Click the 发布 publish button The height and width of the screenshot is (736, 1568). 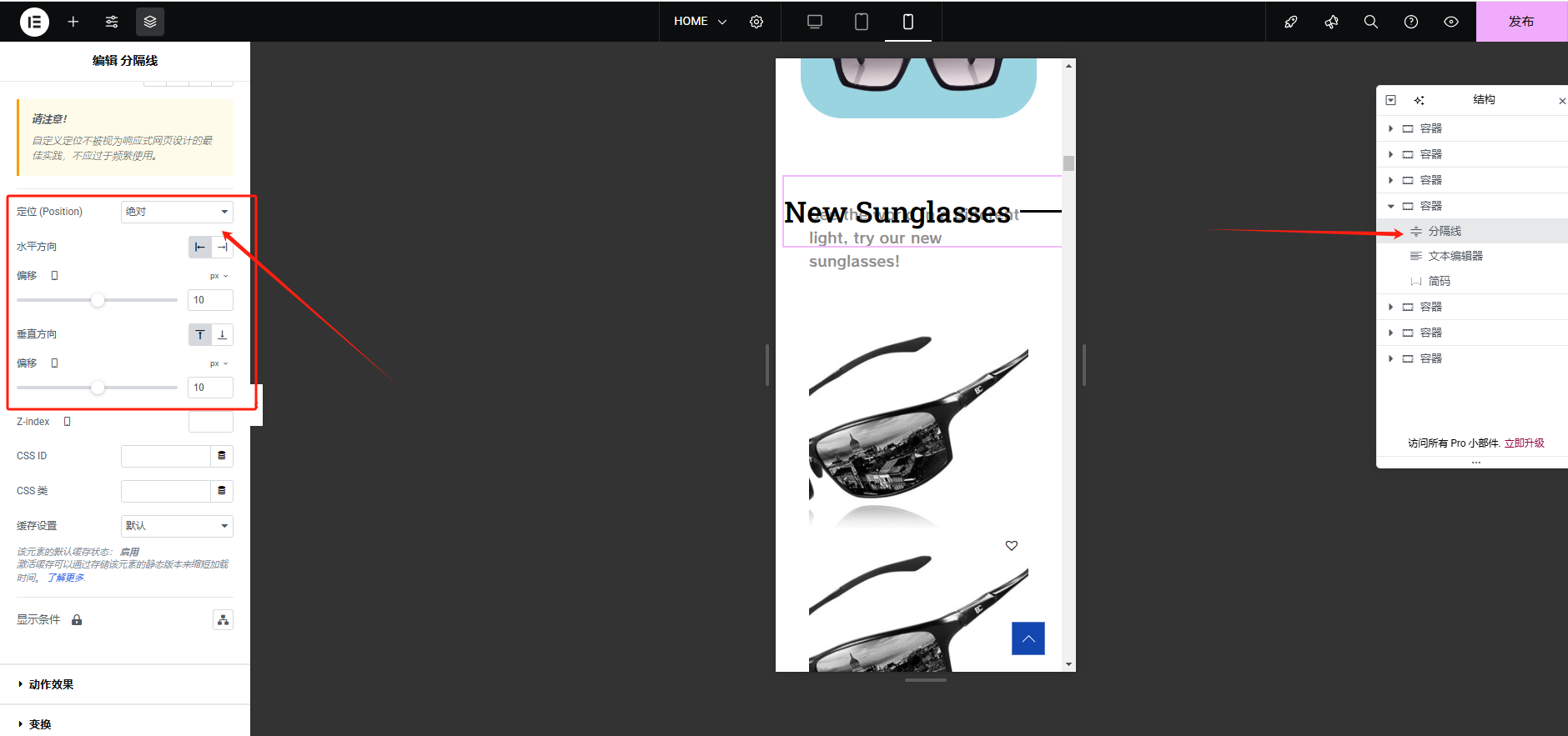1520,22
